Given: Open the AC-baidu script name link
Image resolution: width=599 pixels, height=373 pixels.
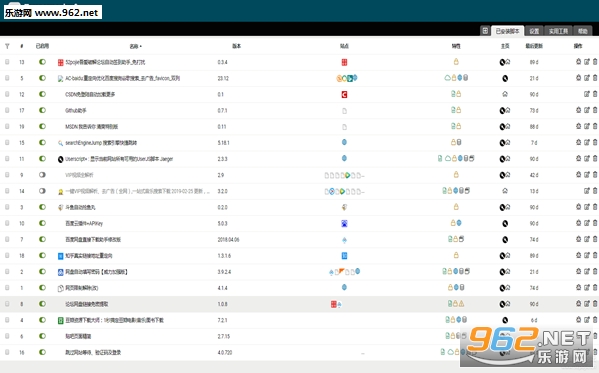Looking at the screenshot, I should [122, 78].
